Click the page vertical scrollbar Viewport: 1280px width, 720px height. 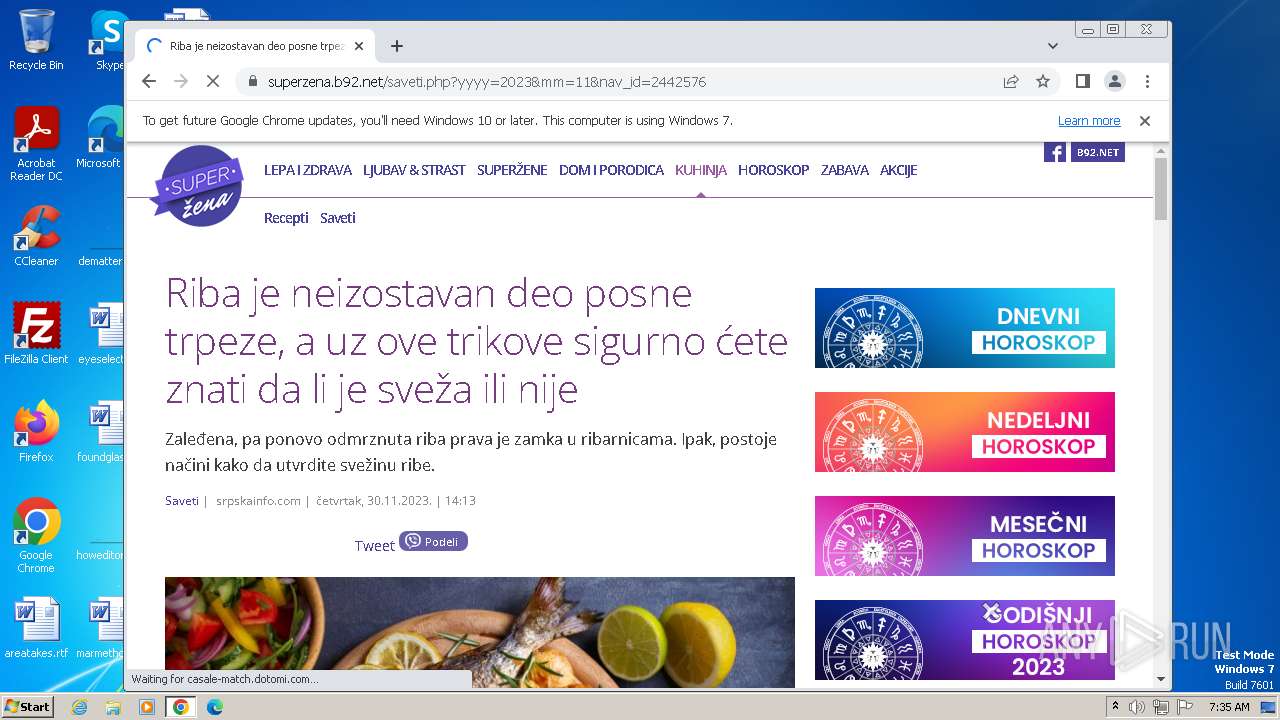1161,190
